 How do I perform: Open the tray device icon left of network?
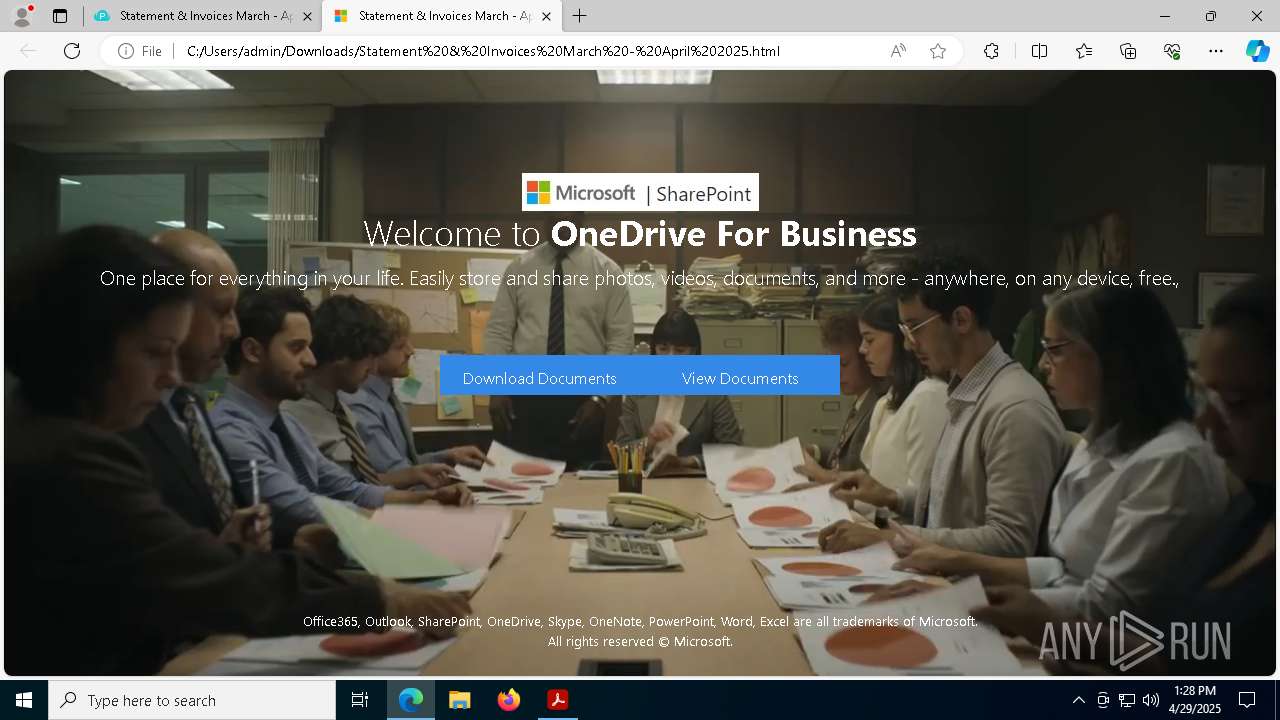(1103, 700)
